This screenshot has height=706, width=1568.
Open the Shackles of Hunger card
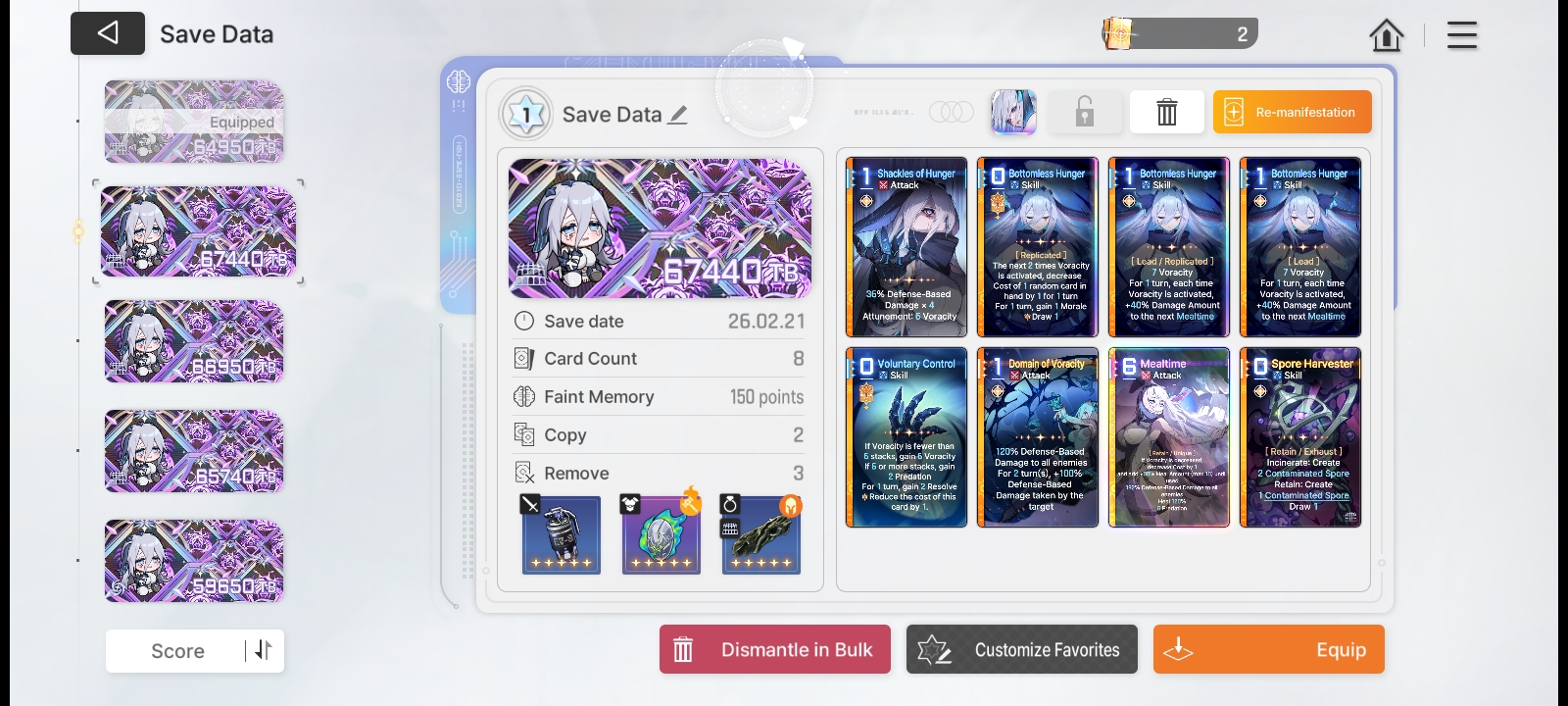click(906, 247)
